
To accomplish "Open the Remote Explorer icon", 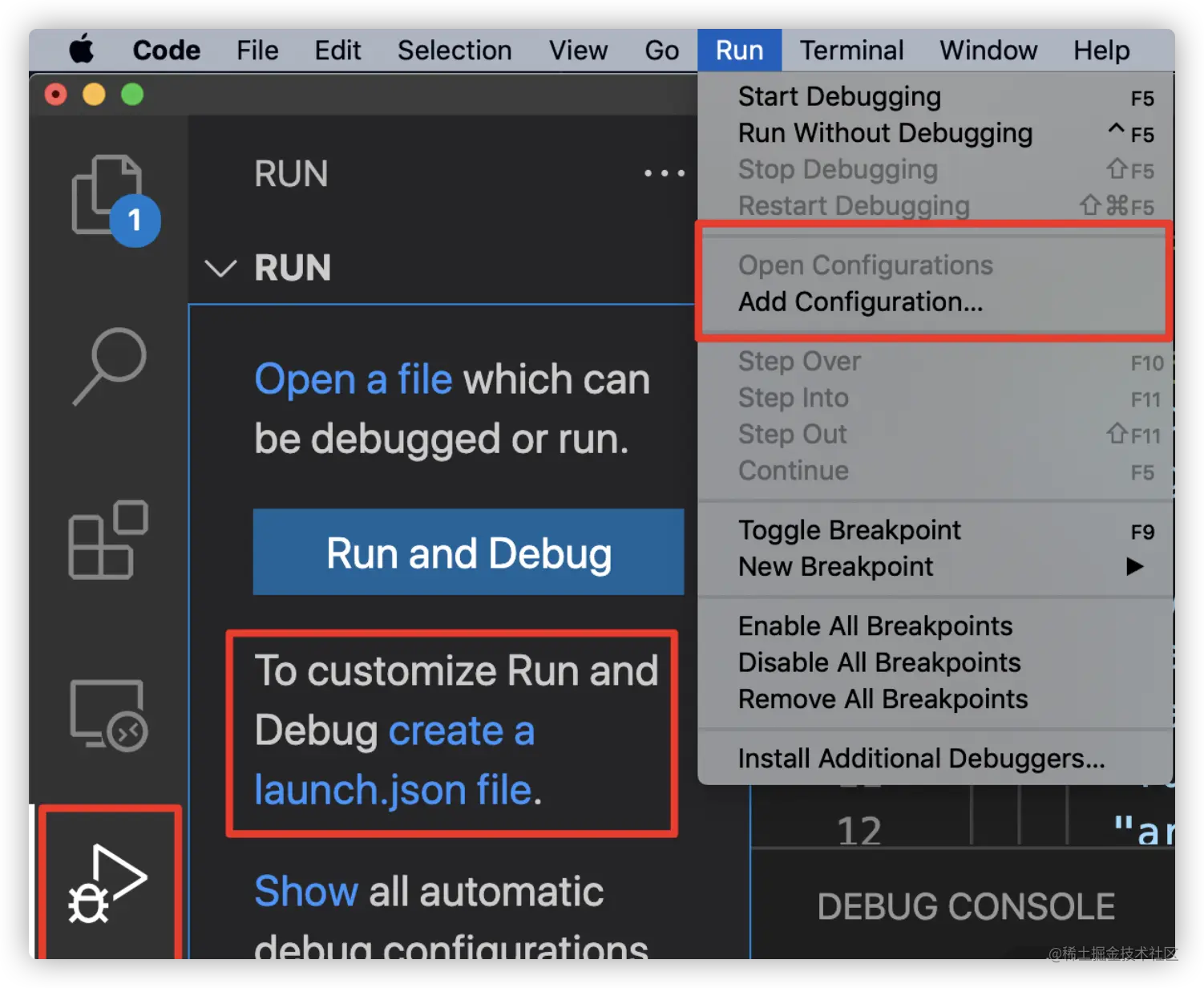I will coord(109,715).
